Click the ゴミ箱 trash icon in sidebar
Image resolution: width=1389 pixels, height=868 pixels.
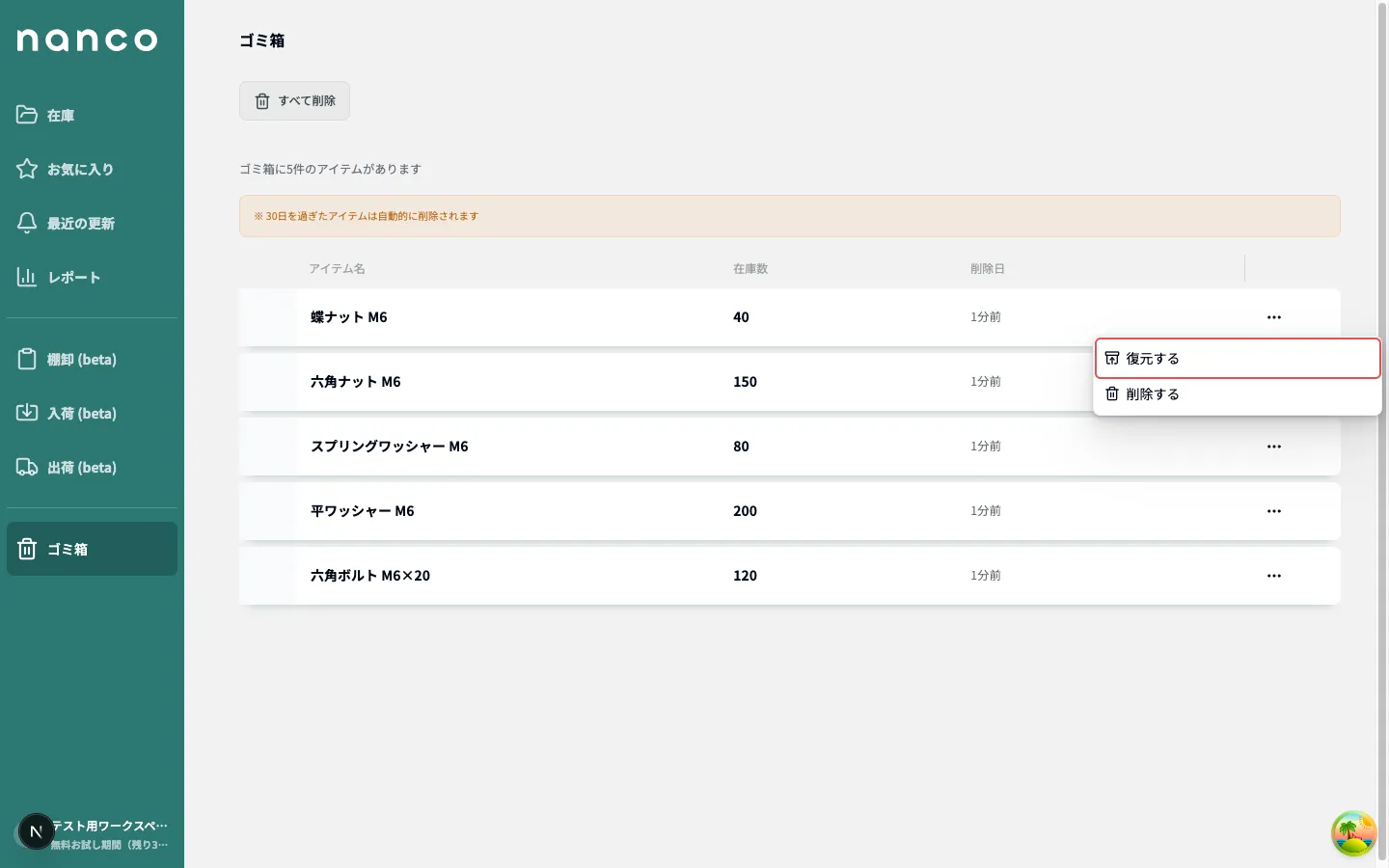point(27,549)
